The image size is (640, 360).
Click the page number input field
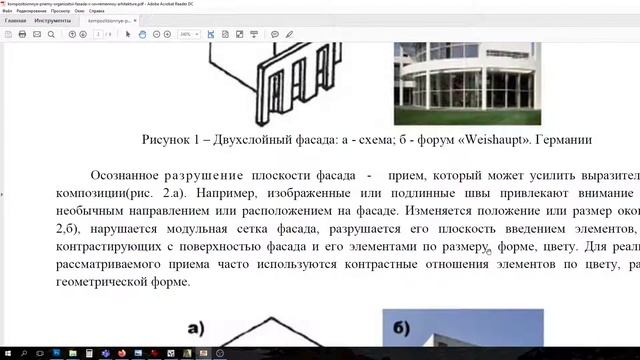tap(98, 35)
